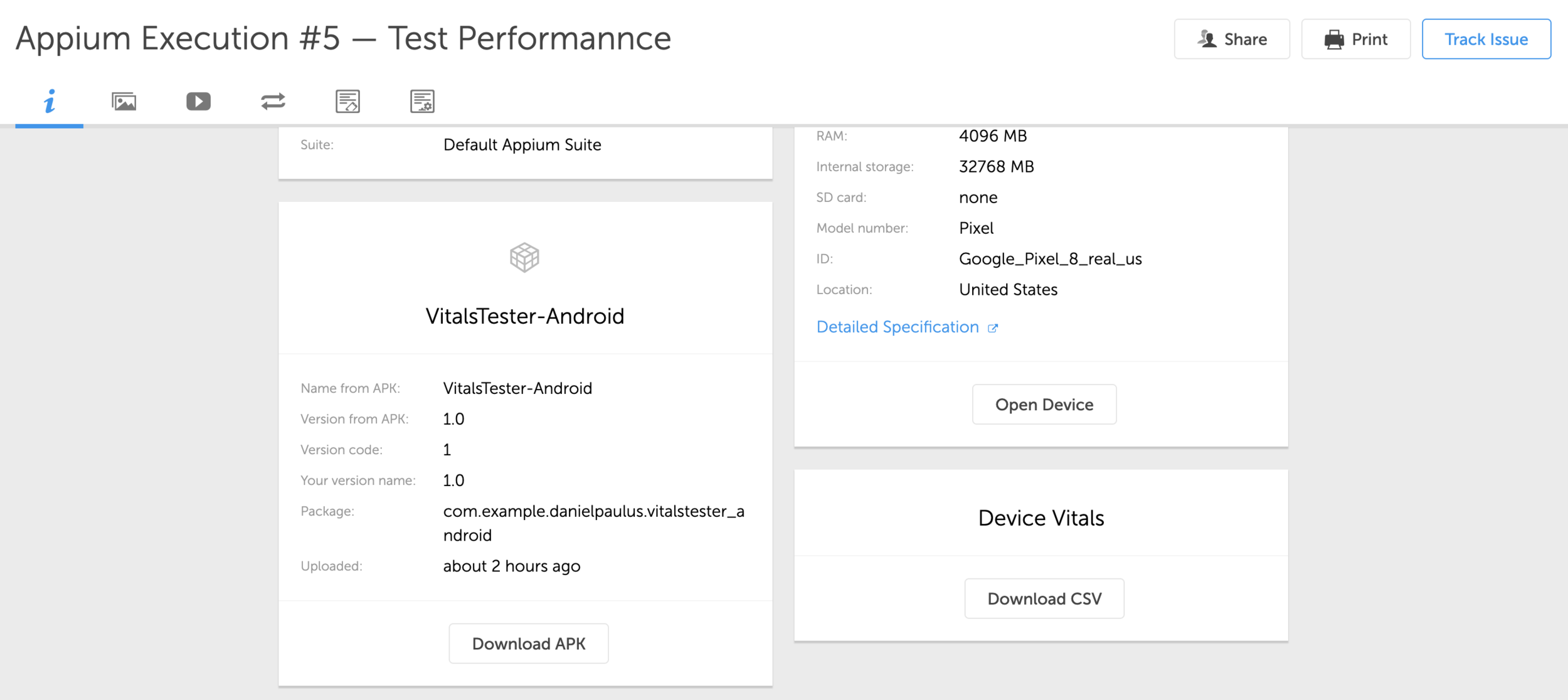
Task: Click the Track Issue button
Action: click(x=1486, y=40)
